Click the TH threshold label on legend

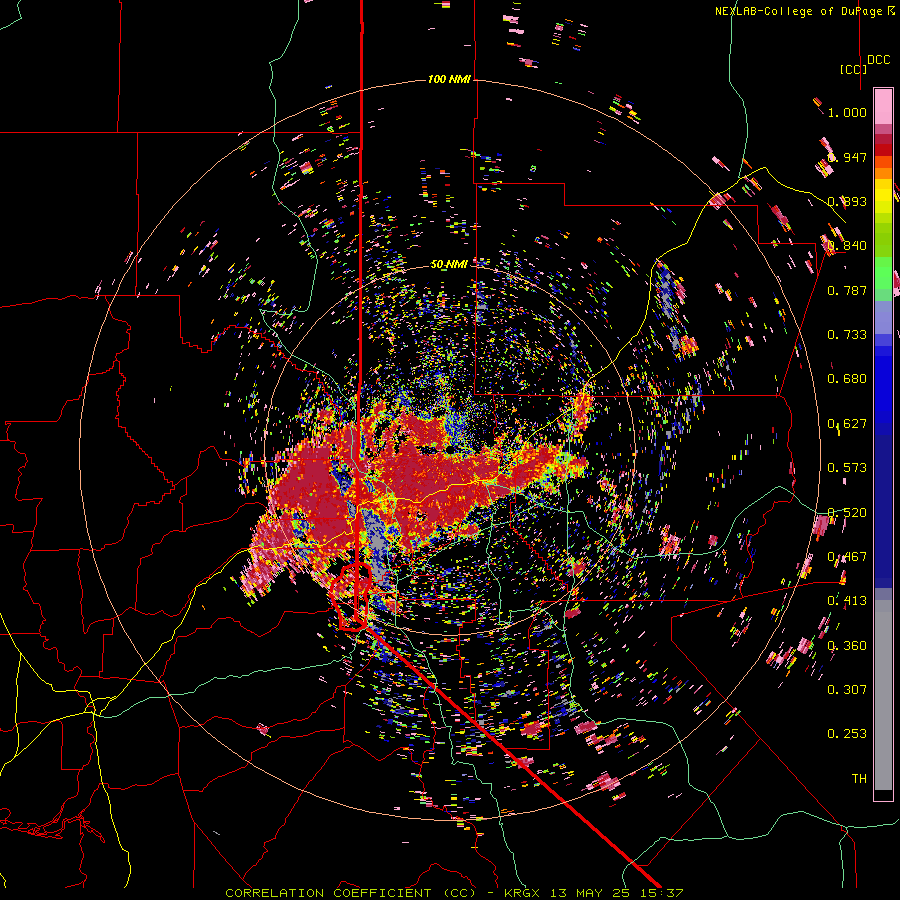coord(859,779)
